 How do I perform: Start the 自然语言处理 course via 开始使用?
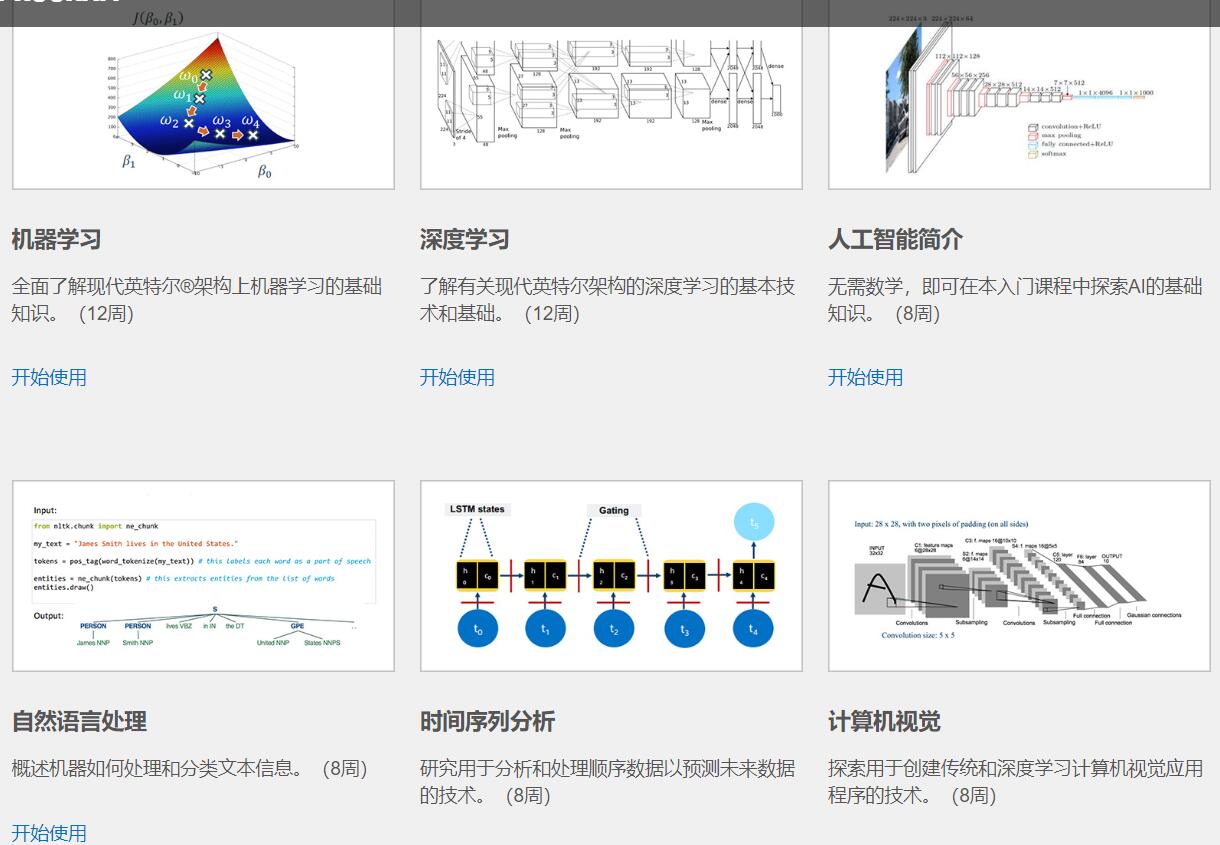(49, 833)
